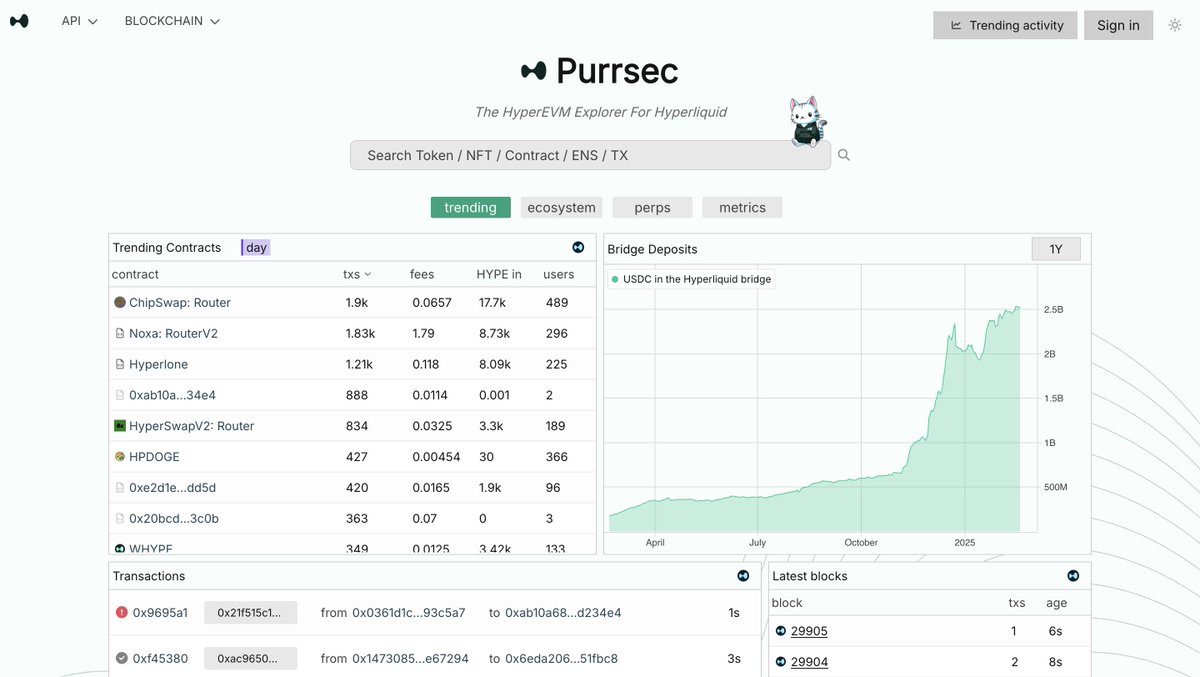Switch the trending period using the day chip
1200x677 pixels.
point(255,246)
